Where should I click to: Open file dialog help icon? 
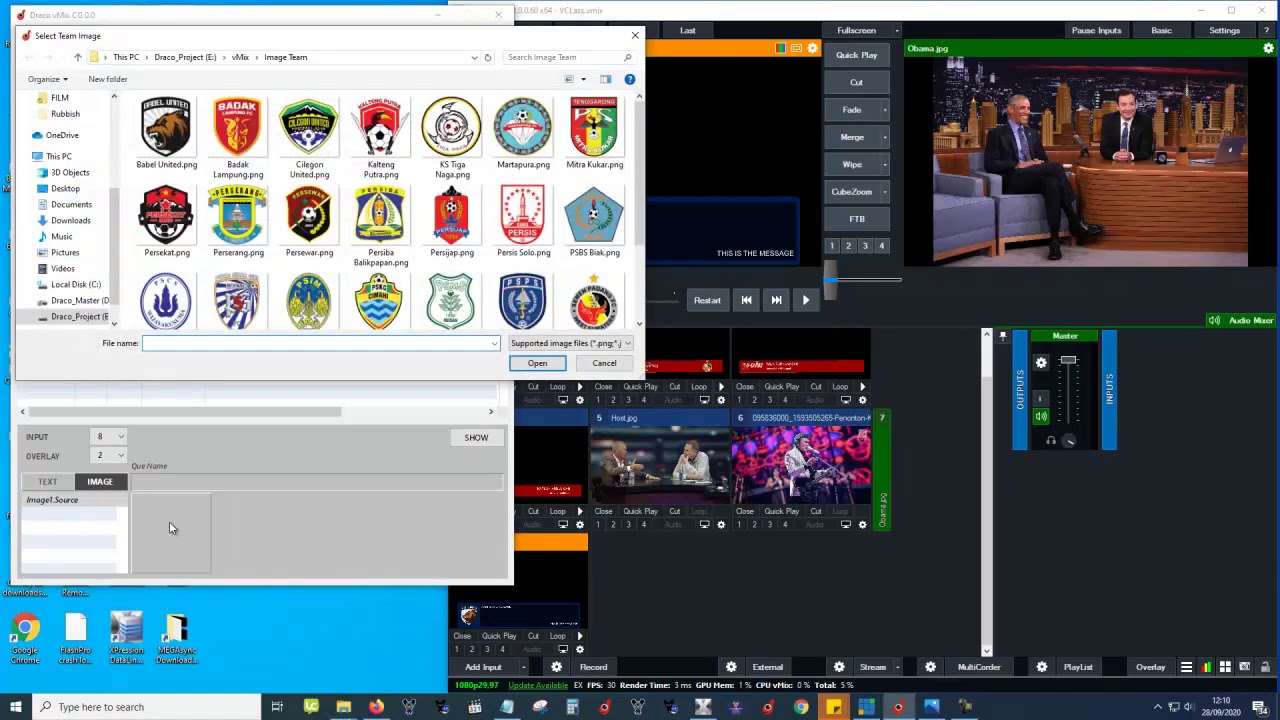coord(629,79)
